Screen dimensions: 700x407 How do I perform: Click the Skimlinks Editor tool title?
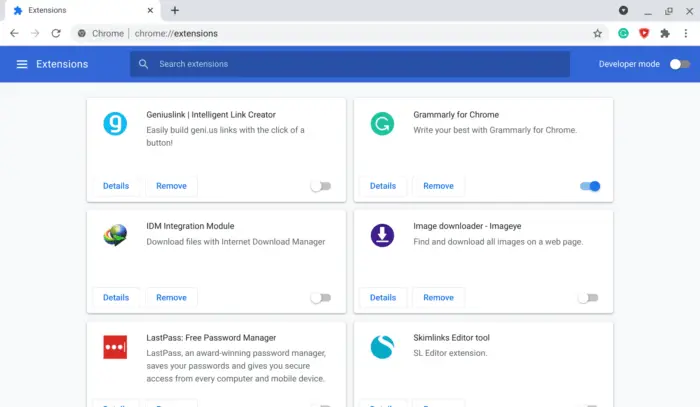tap(451, 338)
